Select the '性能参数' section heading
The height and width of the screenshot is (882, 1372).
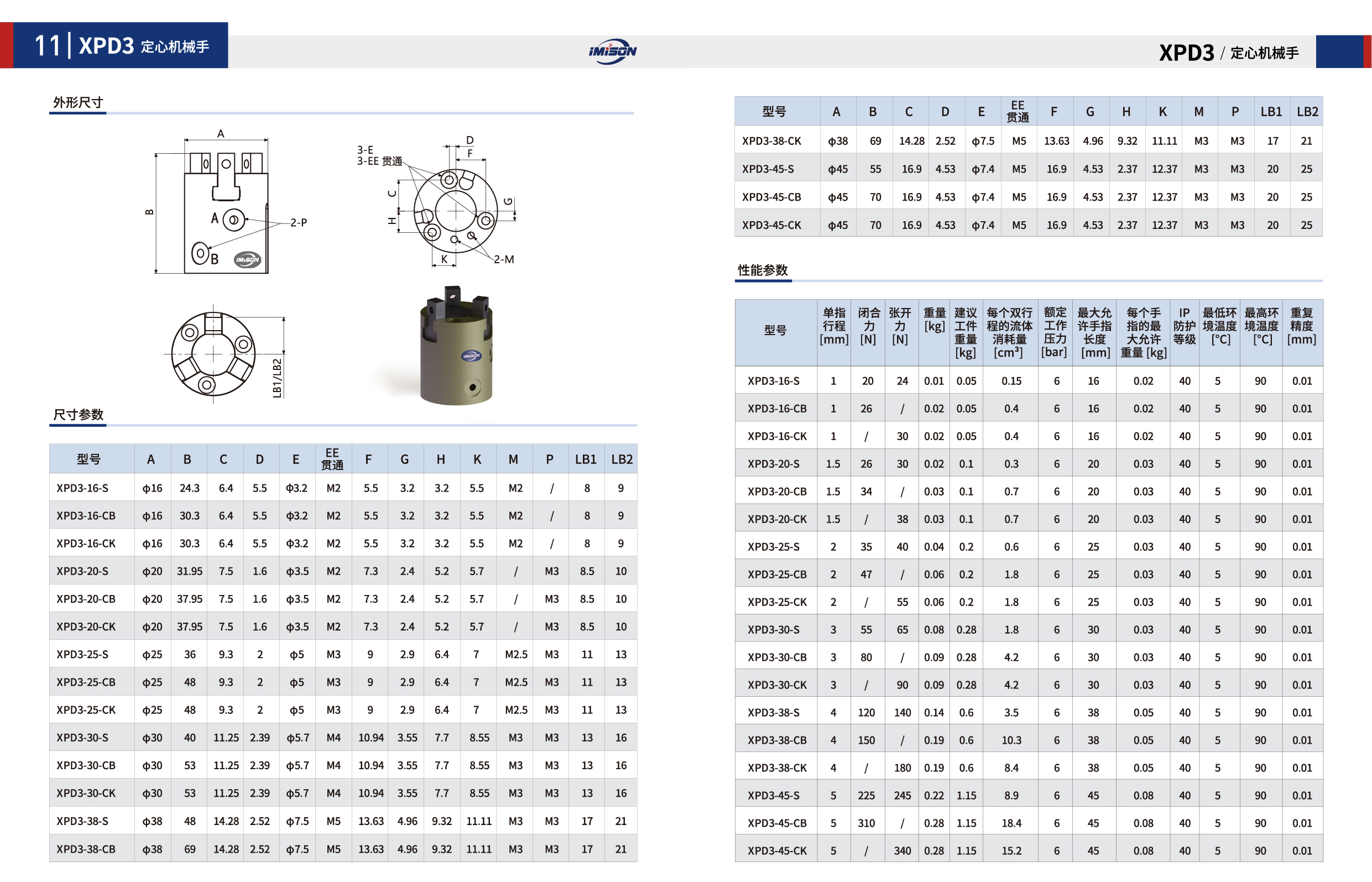pos(762,270)
